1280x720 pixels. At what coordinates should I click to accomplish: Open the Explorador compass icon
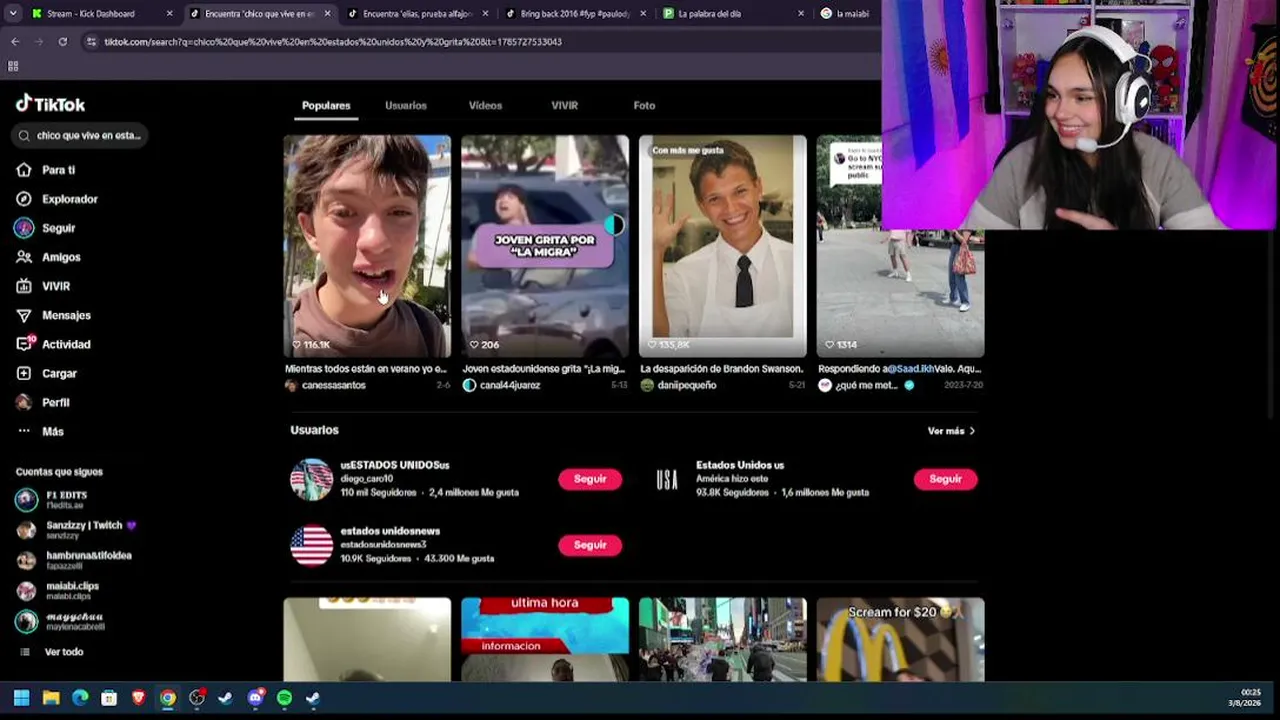click(24, 199)
